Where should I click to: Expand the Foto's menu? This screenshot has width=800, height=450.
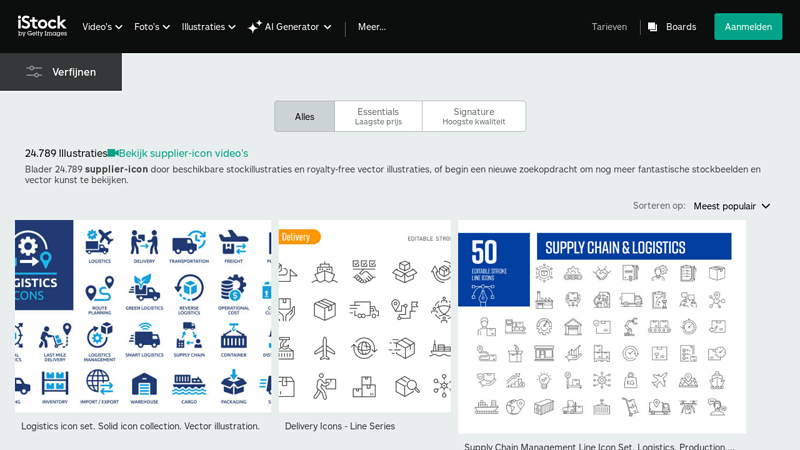tap(152, 27)
